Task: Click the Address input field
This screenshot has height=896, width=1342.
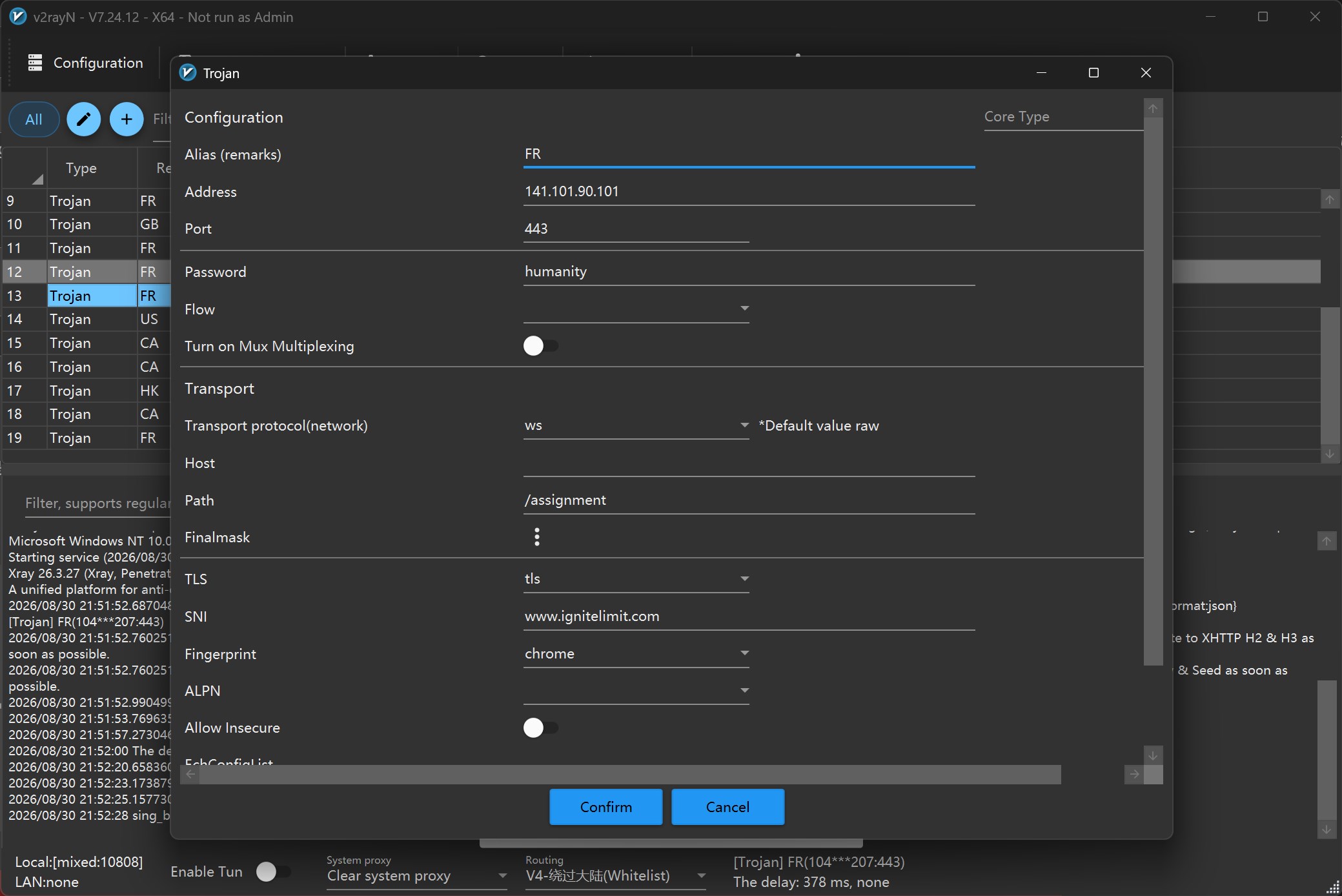Action: pos(749,192)
